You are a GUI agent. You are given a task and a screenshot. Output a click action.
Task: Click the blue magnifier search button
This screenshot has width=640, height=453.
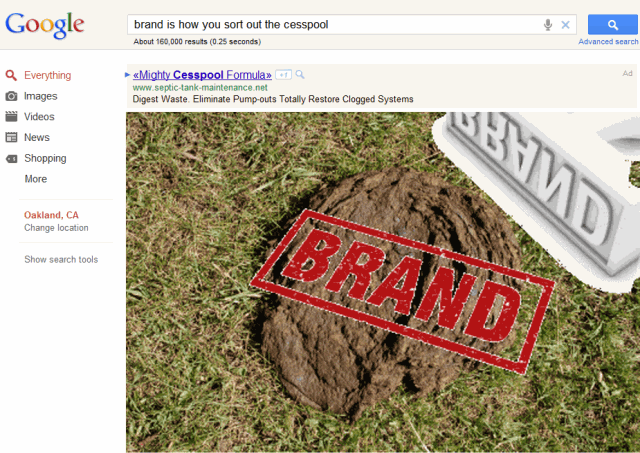pyautogui.click(x=613, y=24)
